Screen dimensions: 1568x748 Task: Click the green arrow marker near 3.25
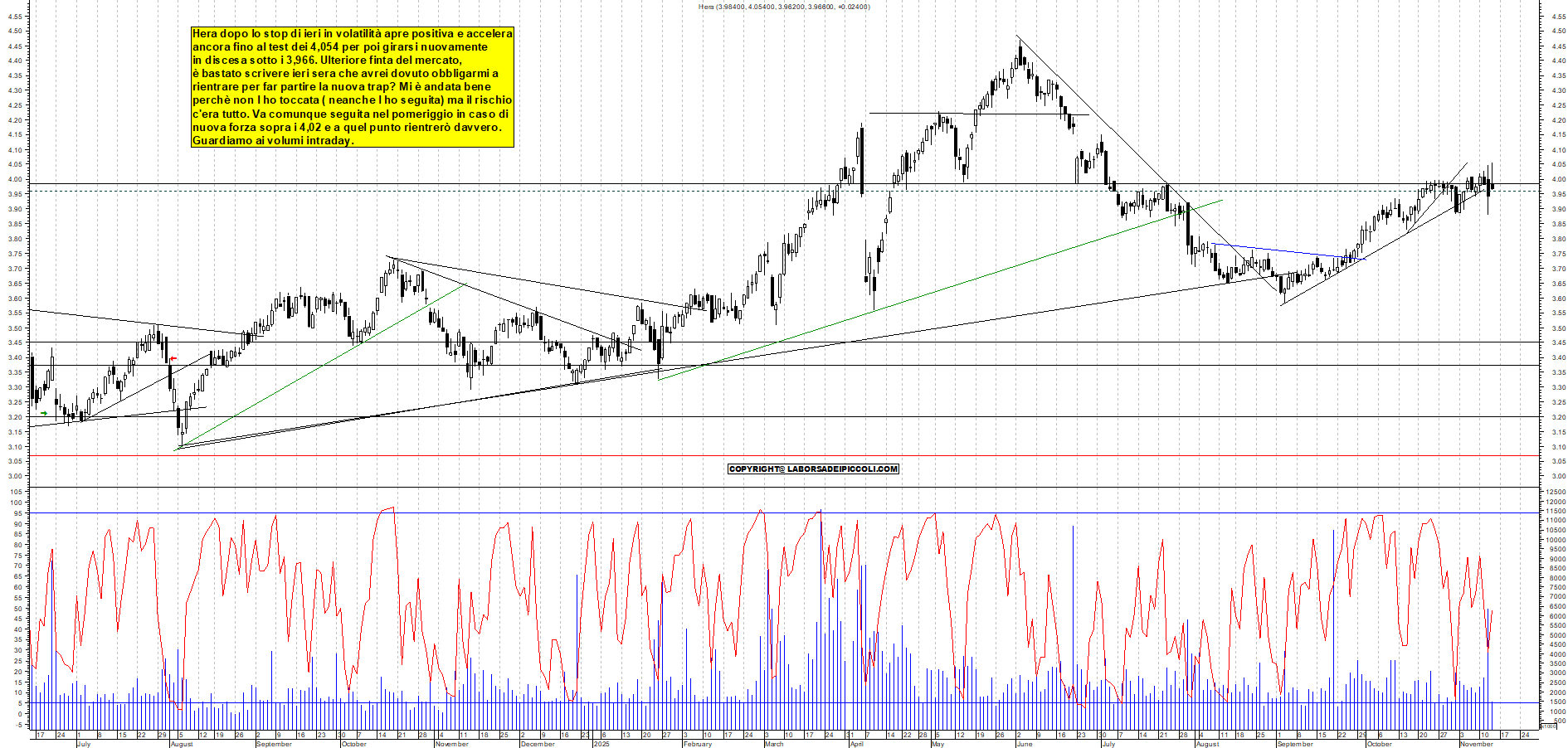pos(44,413)
